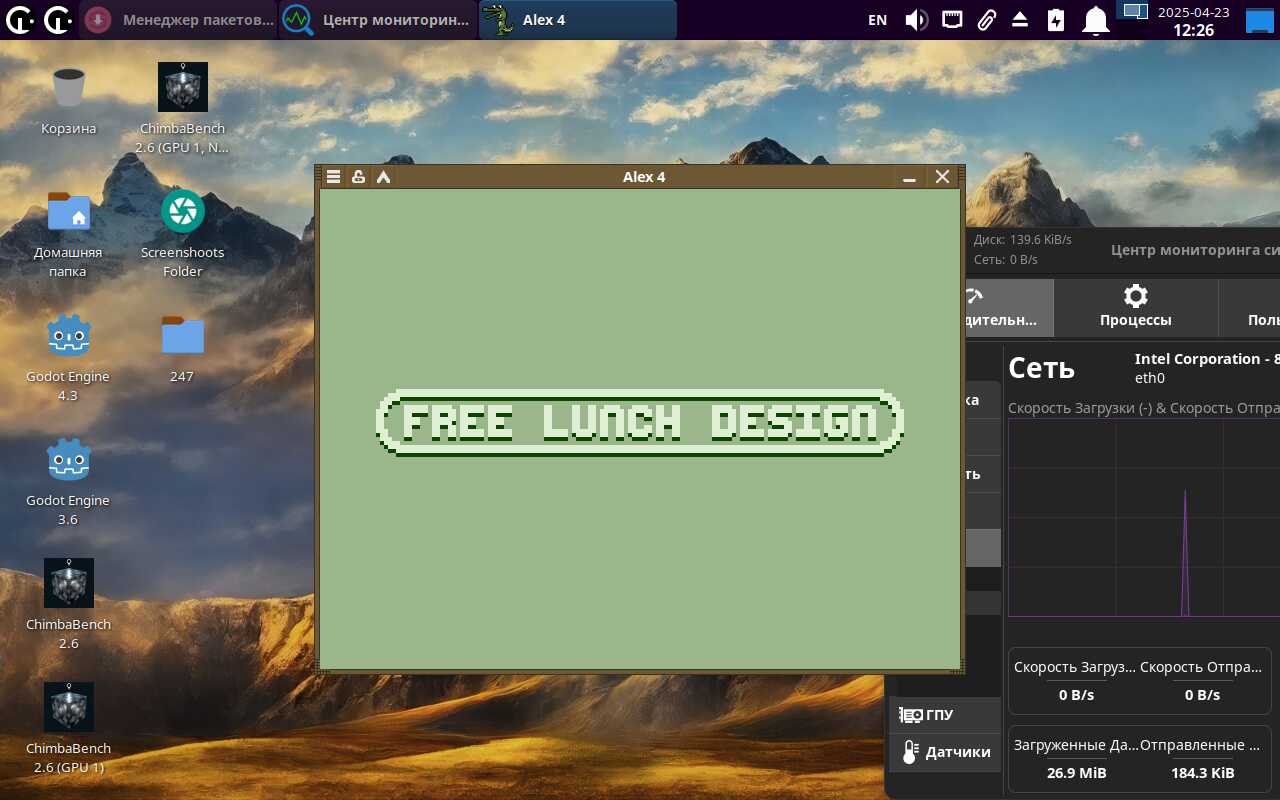
Task: Close the Alex 4 game window
Action: [x=942, y=177]
